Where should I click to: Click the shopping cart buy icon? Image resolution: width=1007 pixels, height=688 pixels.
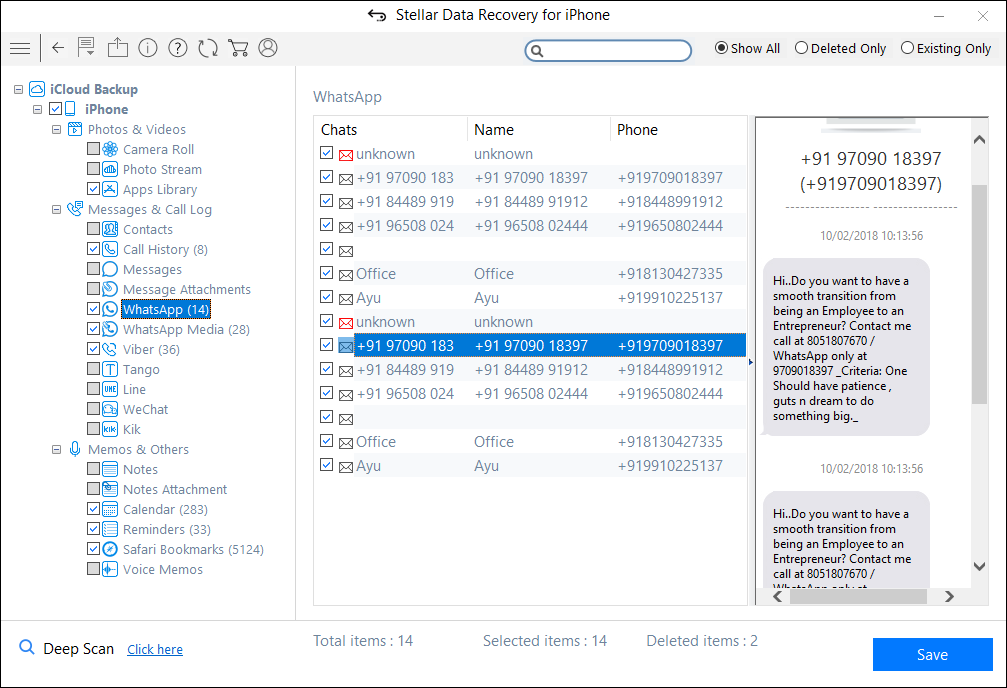(238, 48)
